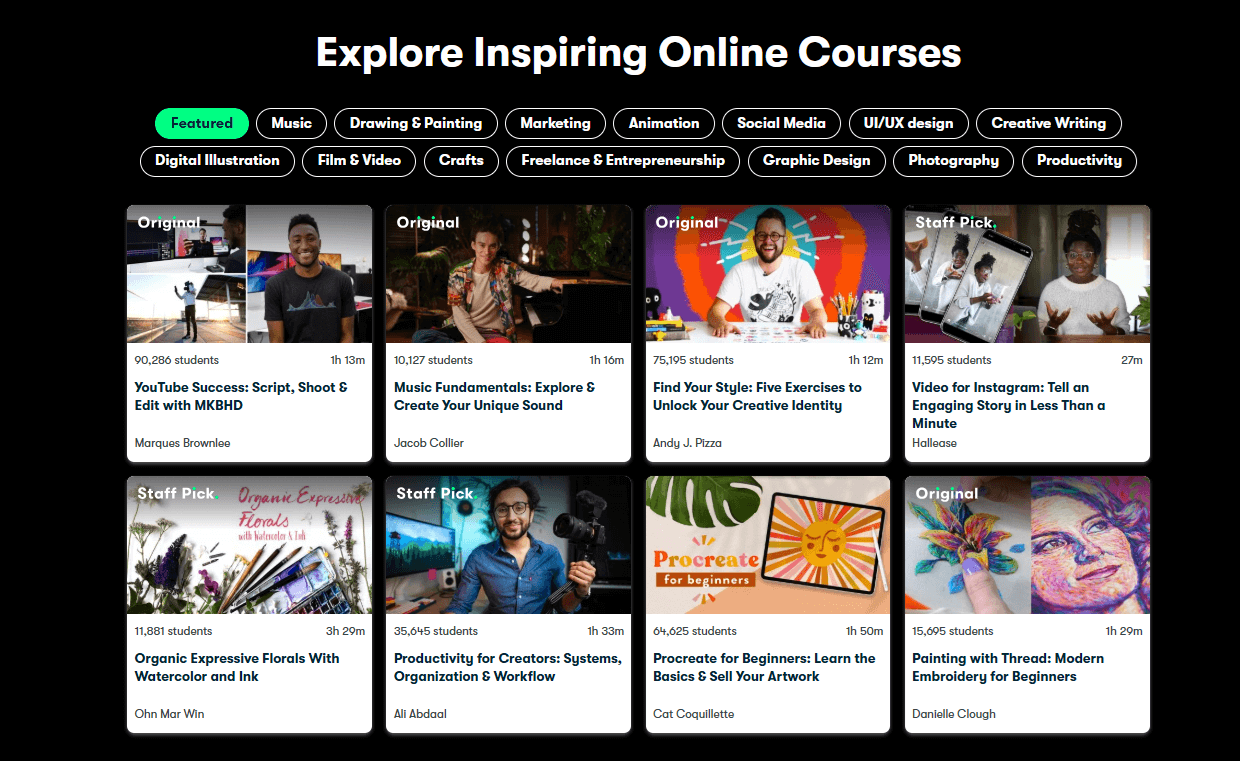Open Creative Writing courses
The image size is (1240, 761).
pyautogui.click(x=1048, y=123)
